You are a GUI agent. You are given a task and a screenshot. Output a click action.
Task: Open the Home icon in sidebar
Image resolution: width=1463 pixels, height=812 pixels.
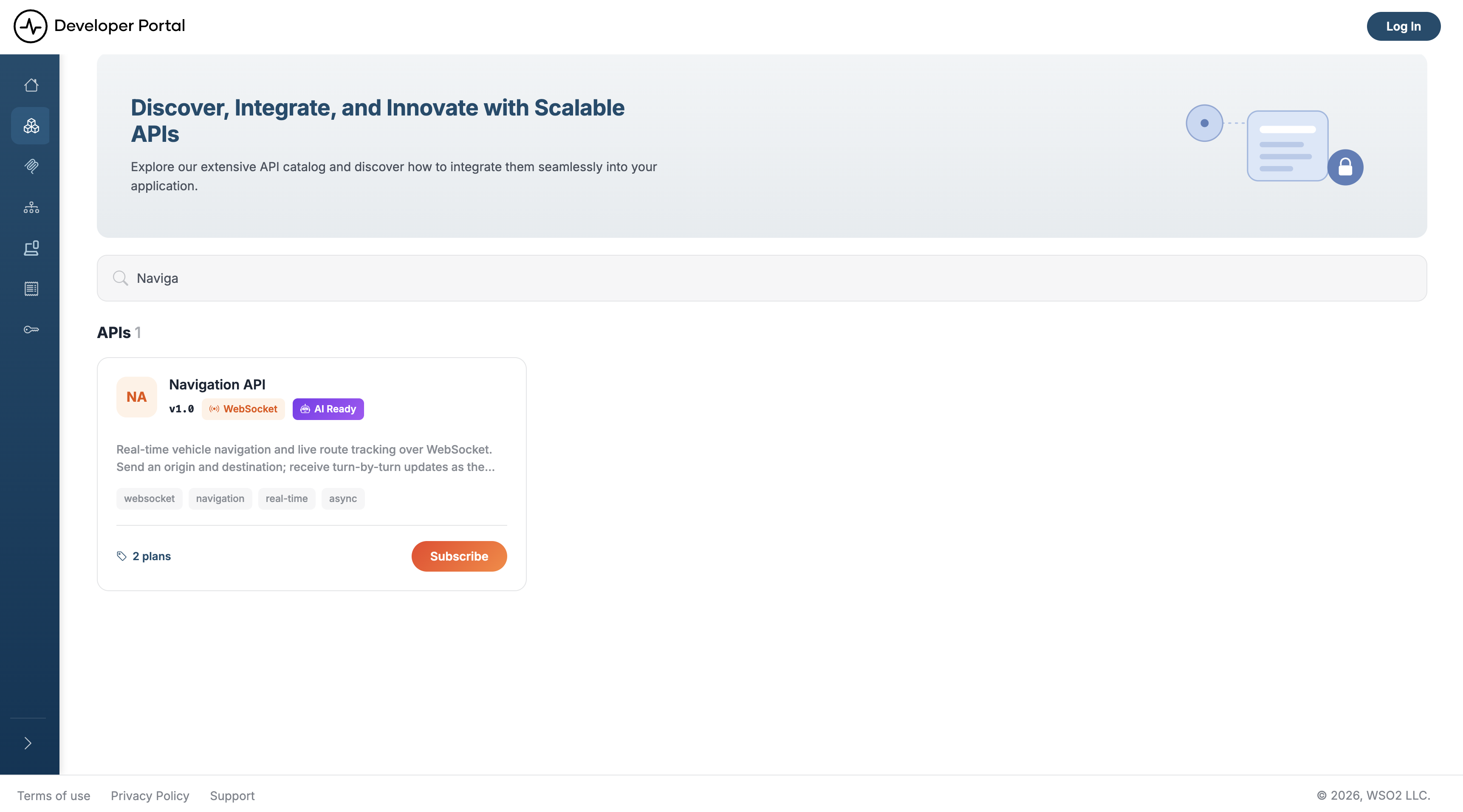[31, 85]
